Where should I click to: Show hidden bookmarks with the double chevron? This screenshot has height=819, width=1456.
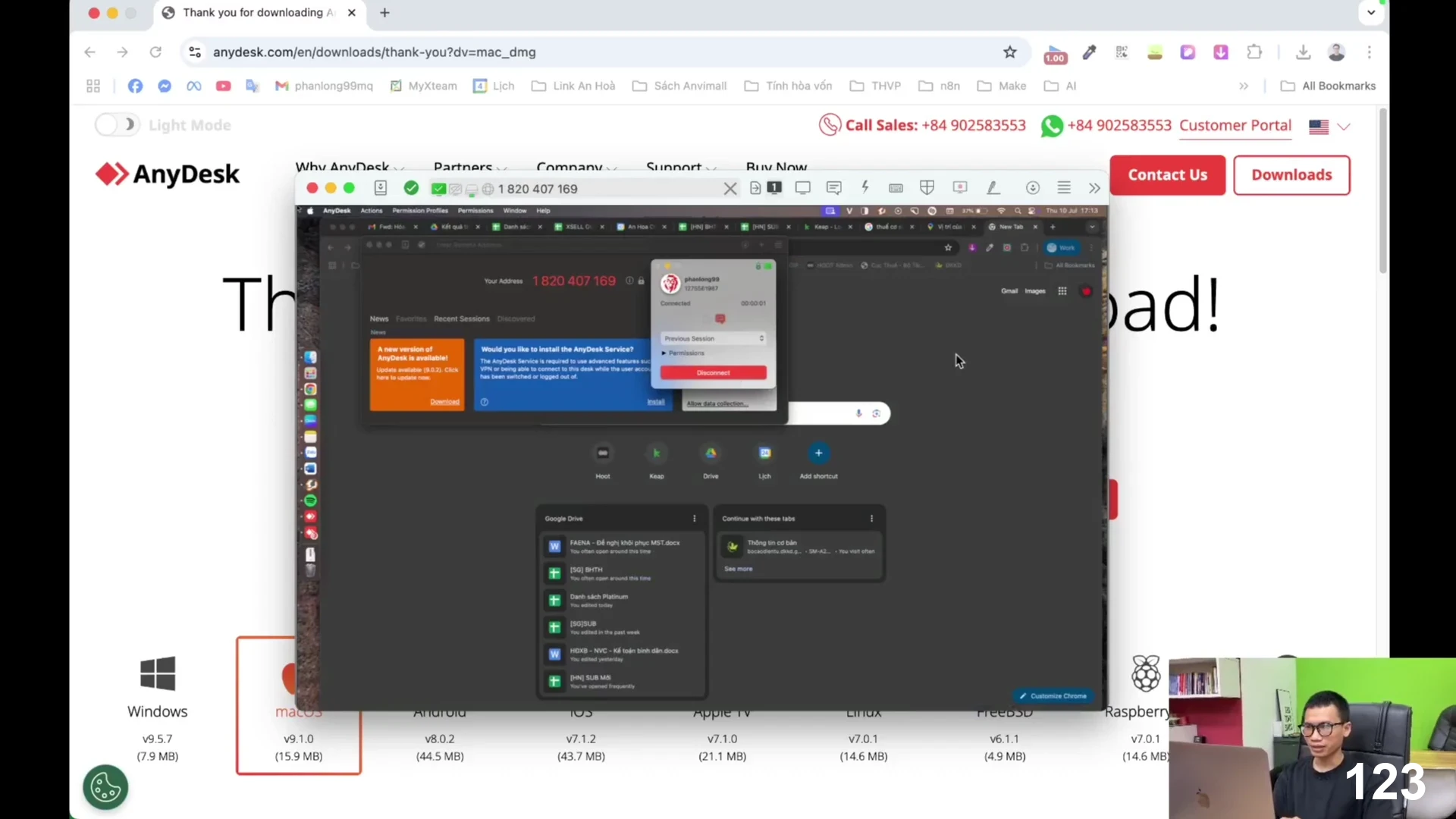1244,86
